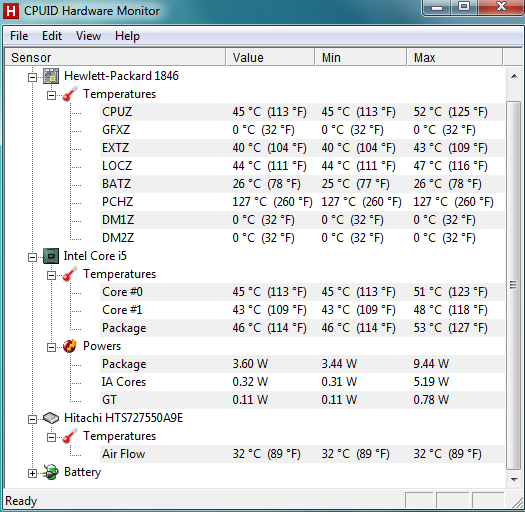Select the DM2Z temperature row
525x512 pixels.
point(302,238)
